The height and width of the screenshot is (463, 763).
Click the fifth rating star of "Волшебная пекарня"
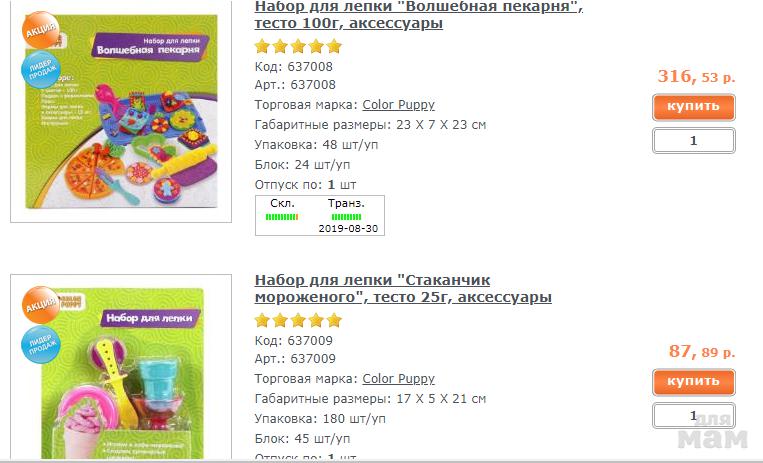(334, 46)
